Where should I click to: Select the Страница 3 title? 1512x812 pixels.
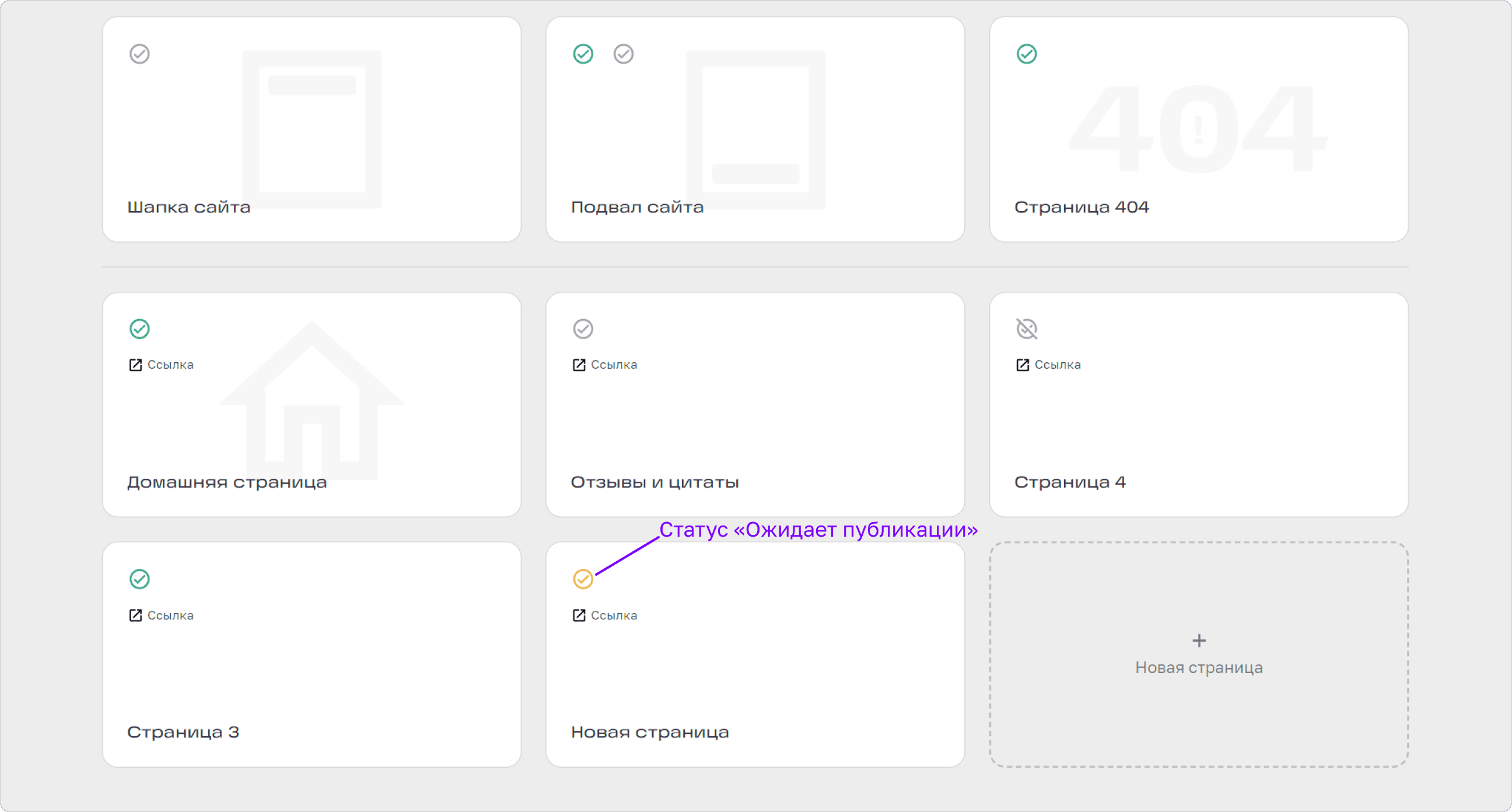point(183,733)
